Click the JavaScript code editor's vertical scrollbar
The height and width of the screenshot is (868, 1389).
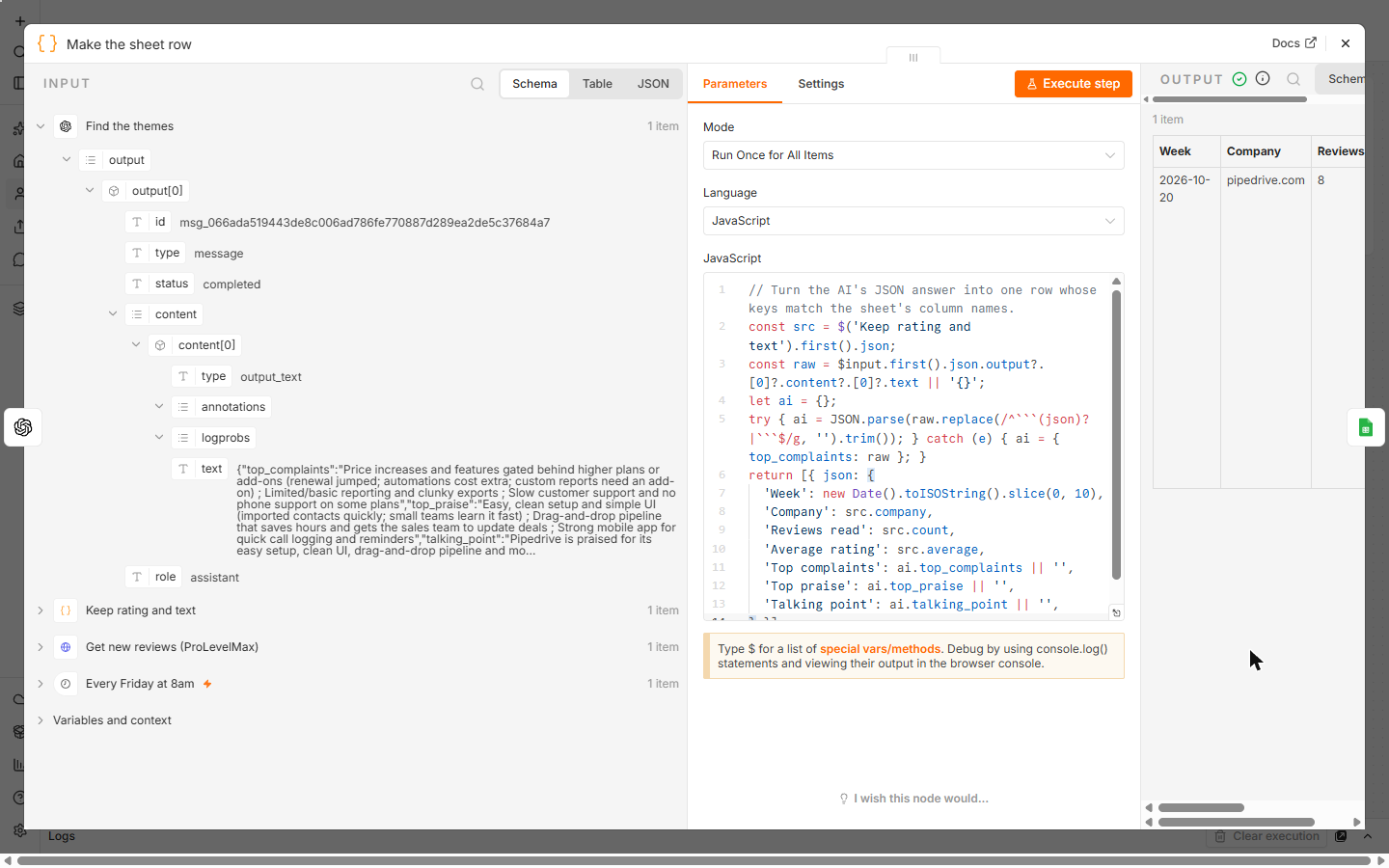coord(1116,435)
